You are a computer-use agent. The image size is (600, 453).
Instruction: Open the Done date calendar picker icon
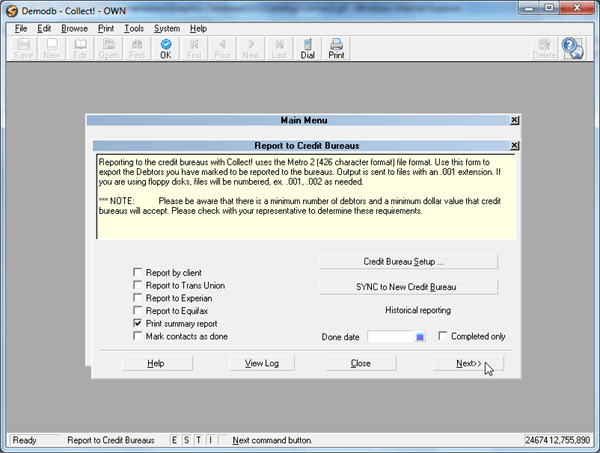click(x=420, y=337)
